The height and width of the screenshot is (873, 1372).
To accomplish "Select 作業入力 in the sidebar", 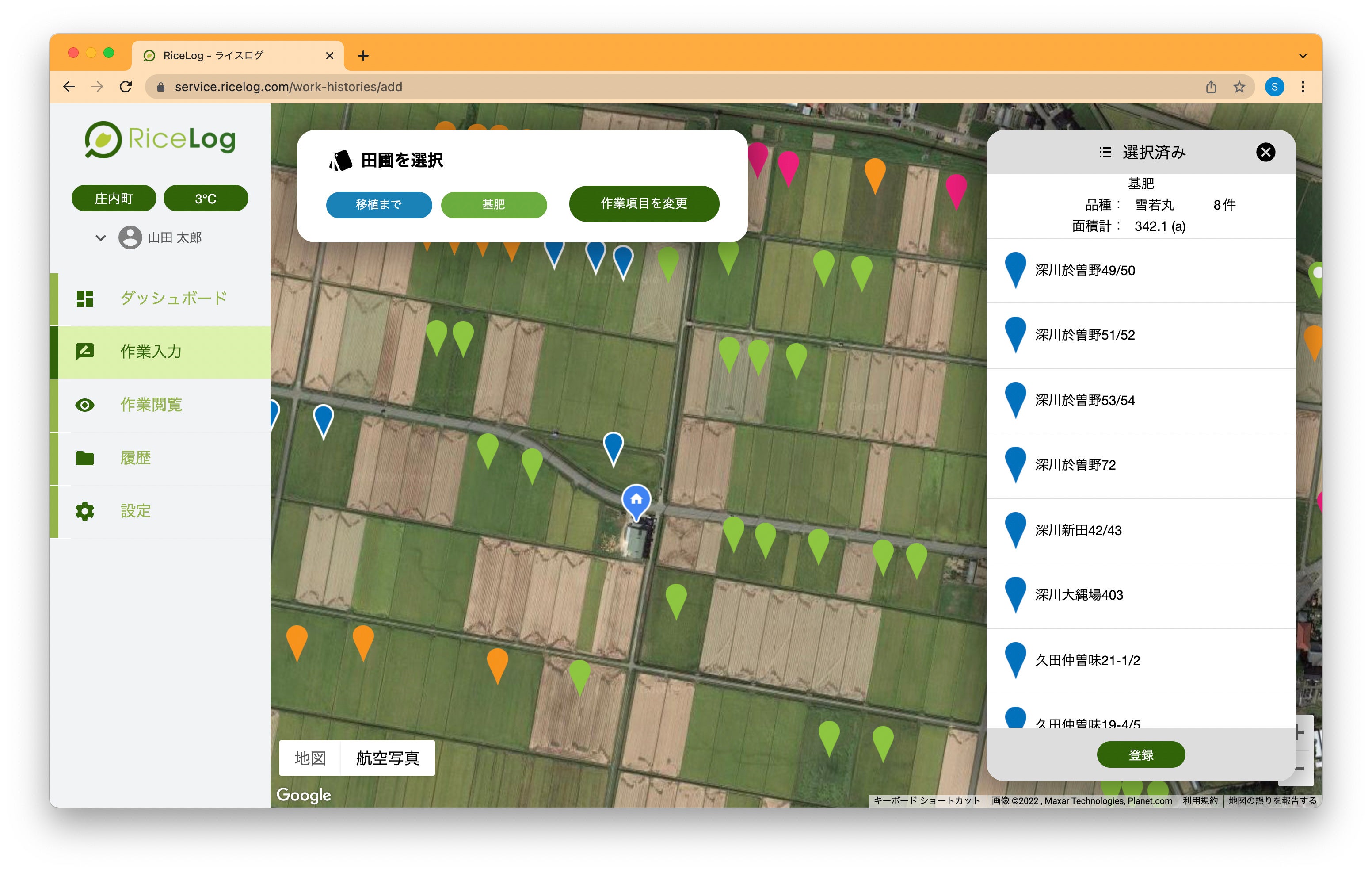I will pyautogui.click(x=151, y=352).
